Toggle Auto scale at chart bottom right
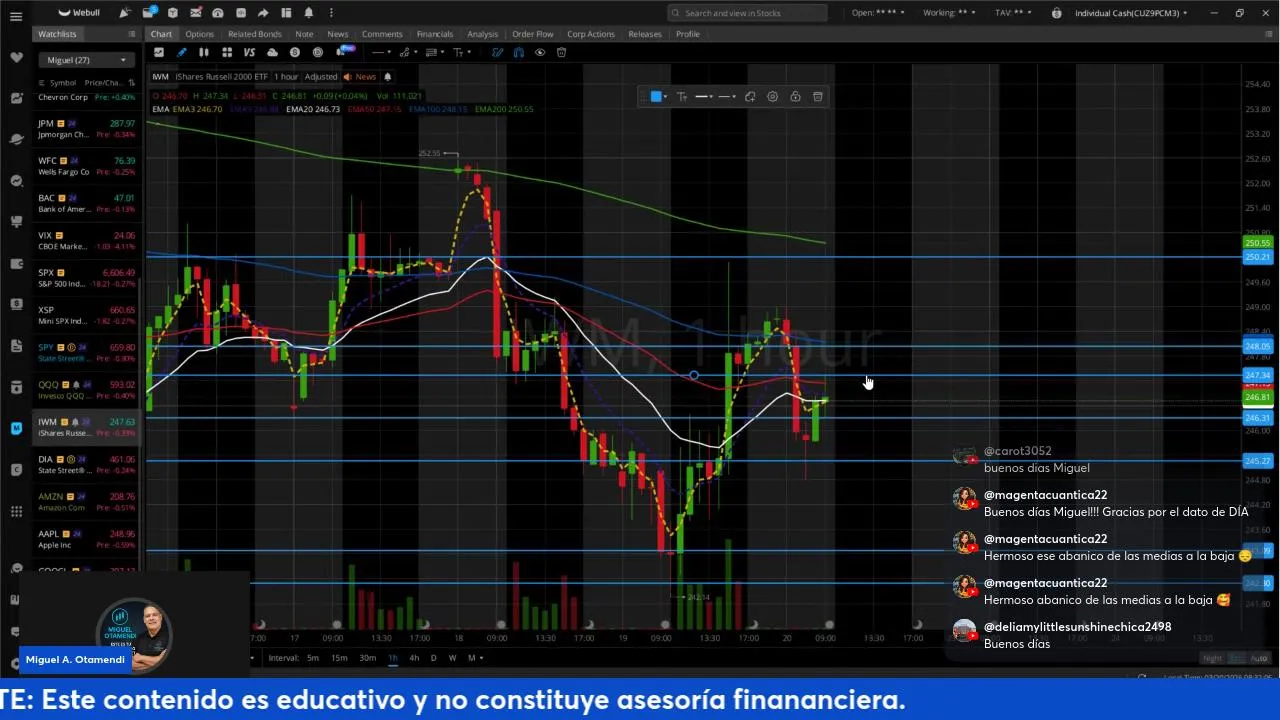 [x=1259, y=658]
